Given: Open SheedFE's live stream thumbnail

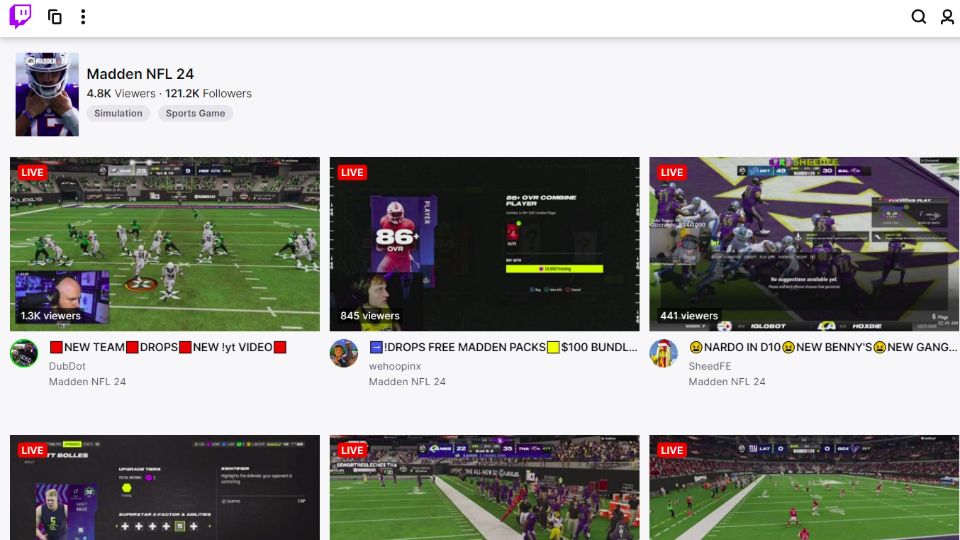Looking at the screenshot, I should pos(804,244).
